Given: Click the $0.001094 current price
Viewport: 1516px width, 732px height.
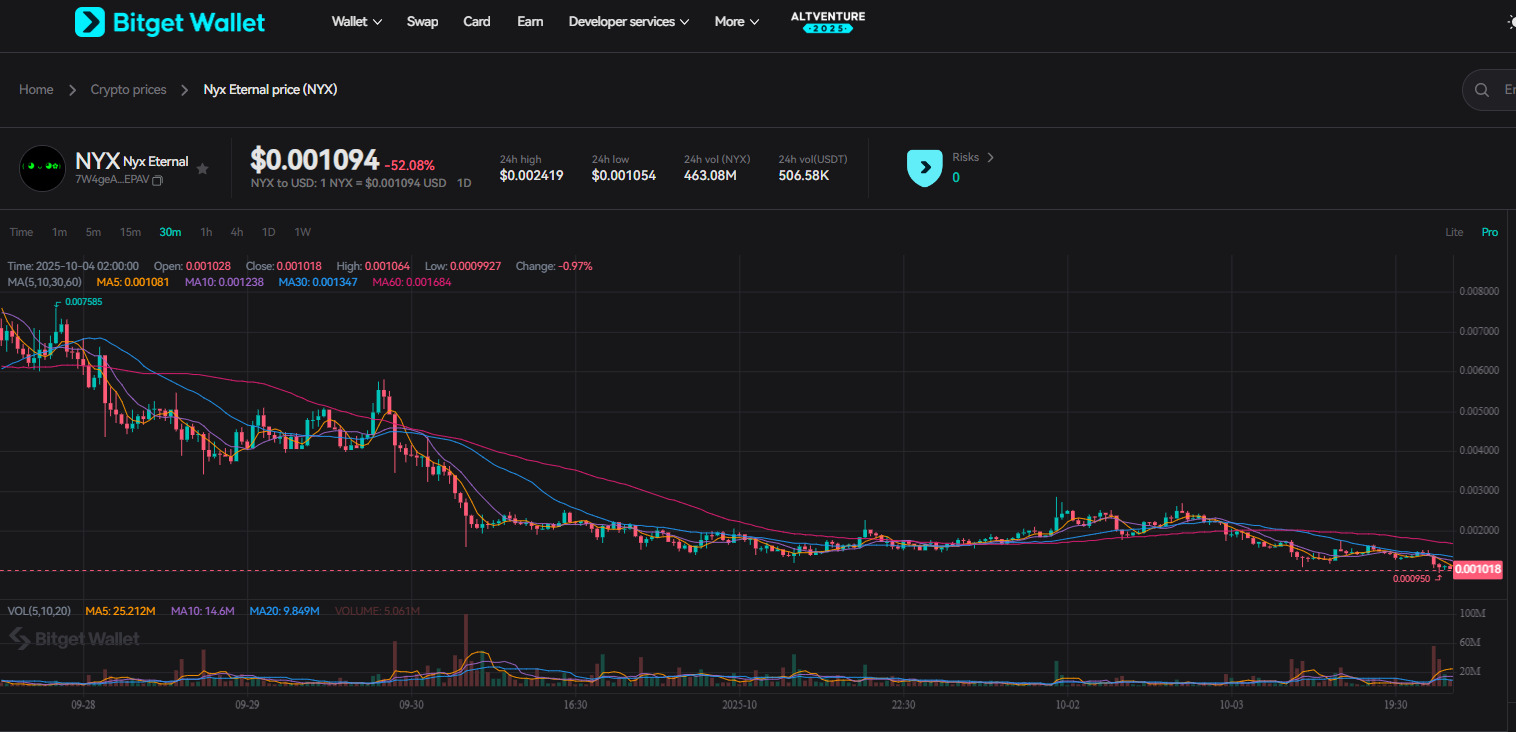Looking at the screenshot, I should [x=314, y=160].
